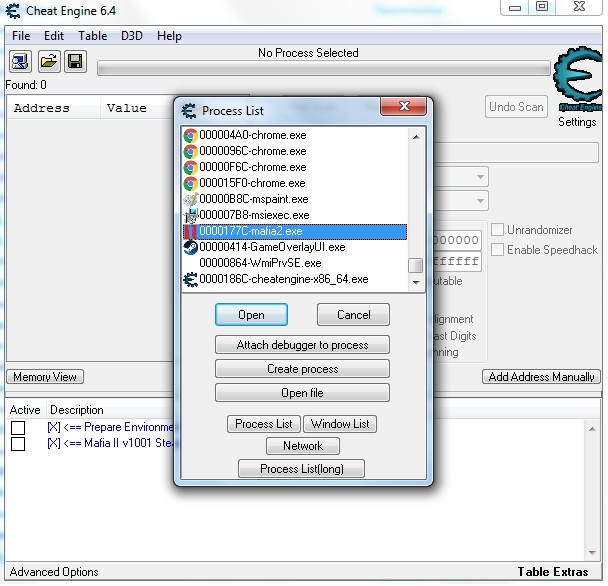
Task: Click the Process List dialog title icon
Action: click(189, 111)
